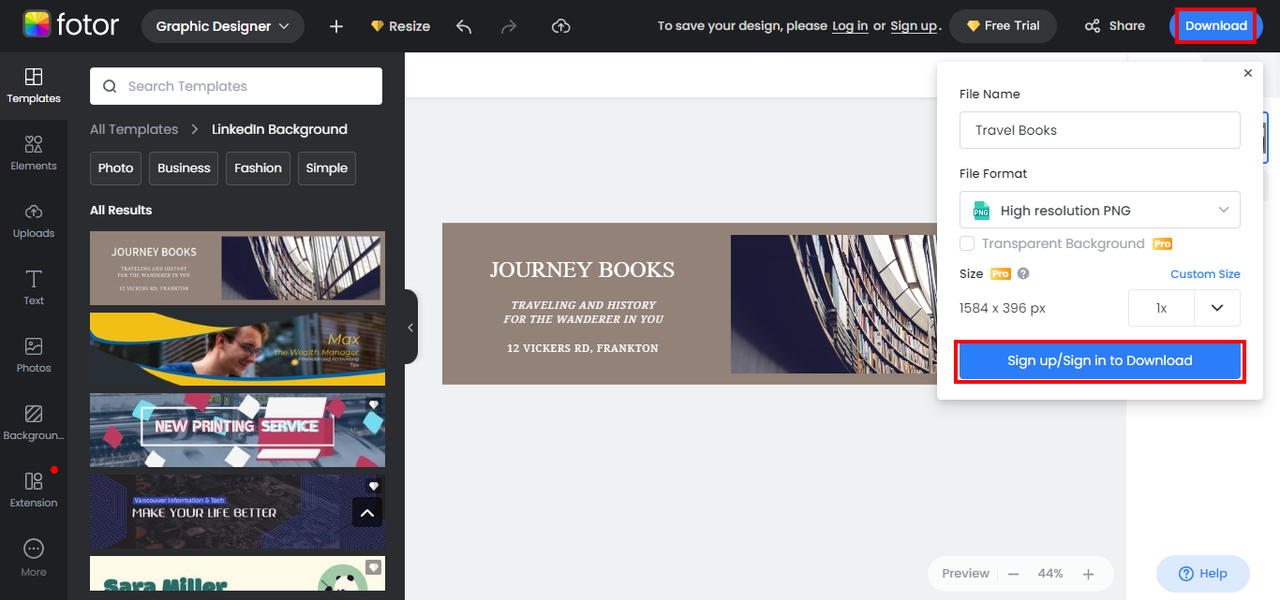Click the JOURNEY BOOKS title on canvas
The image size is (1280, 600).
(x=582, y=269)
